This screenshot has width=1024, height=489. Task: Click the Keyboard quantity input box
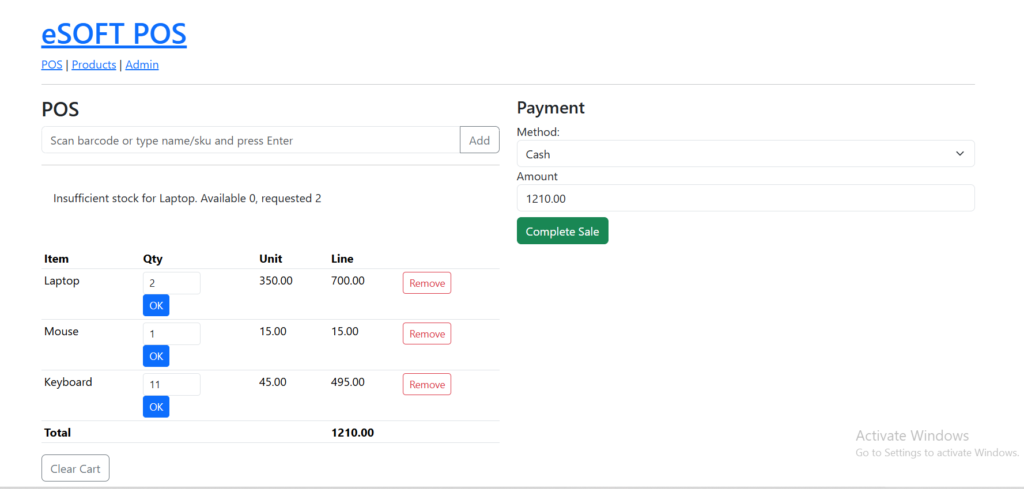[171, 384]
